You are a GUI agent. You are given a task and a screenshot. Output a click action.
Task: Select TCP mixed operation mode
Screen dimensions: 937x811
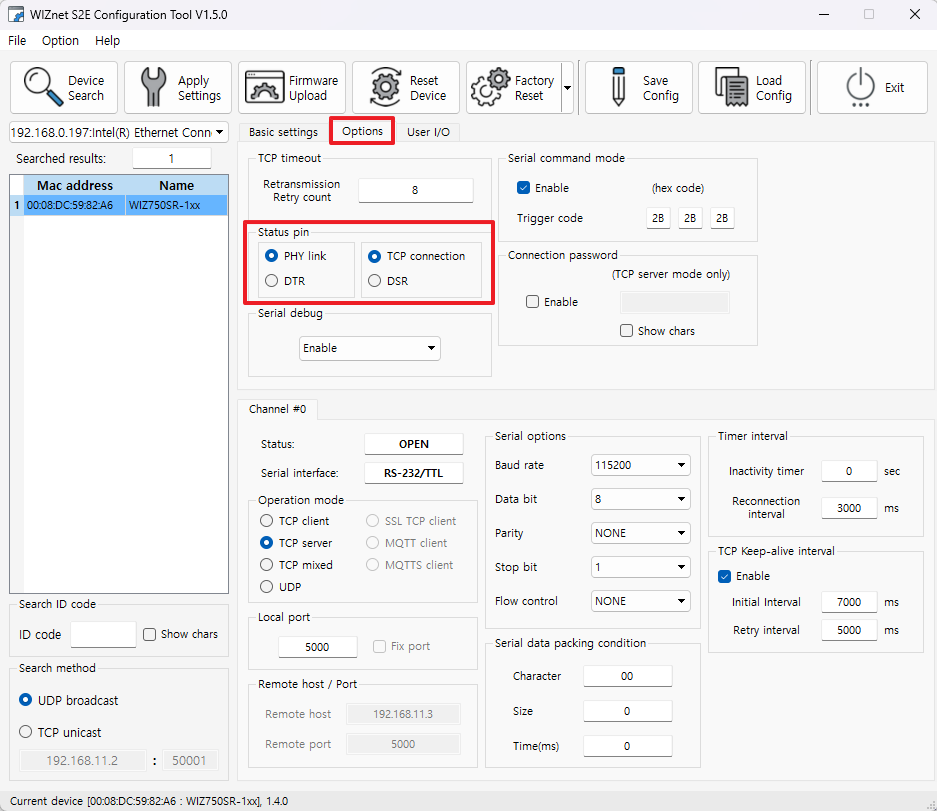pyautogui.click(x=296, y=565)
